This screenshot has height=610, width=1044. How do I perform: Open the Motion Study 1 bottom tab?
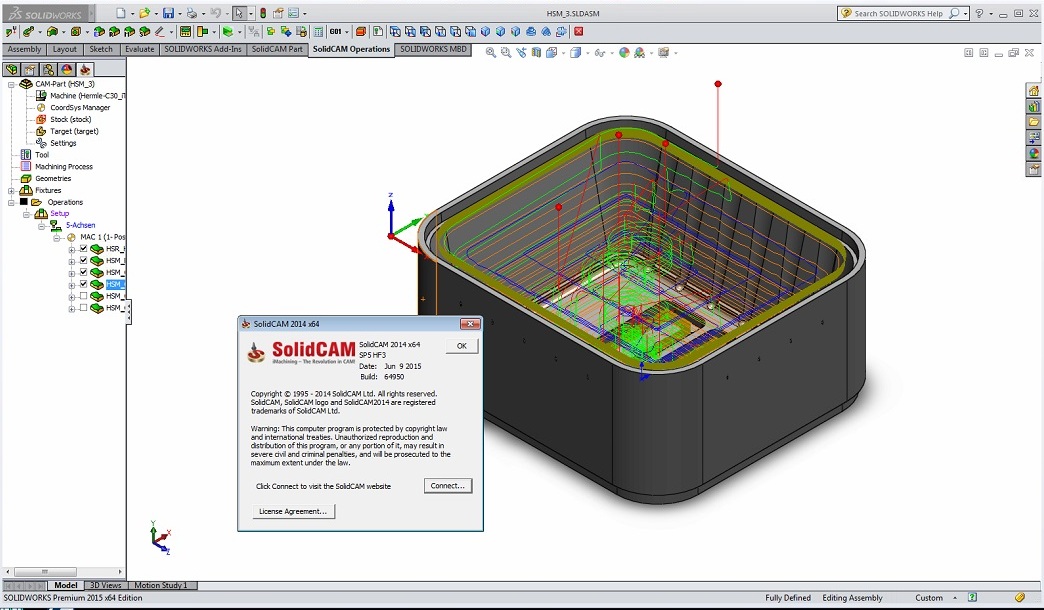tap(161, 585)
